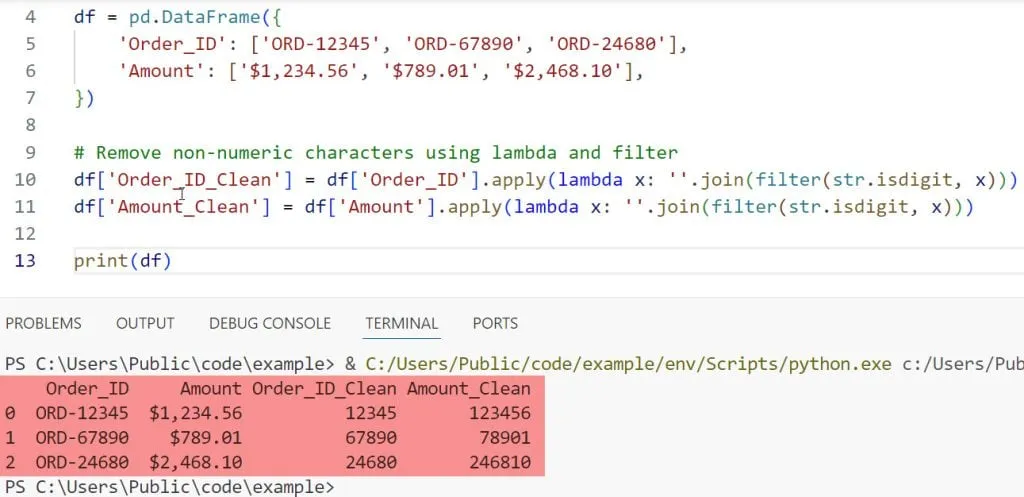Open the PROBLEMS panel tab
The width and height of the screenshot is (1024, 497).
tap(43, 323)
